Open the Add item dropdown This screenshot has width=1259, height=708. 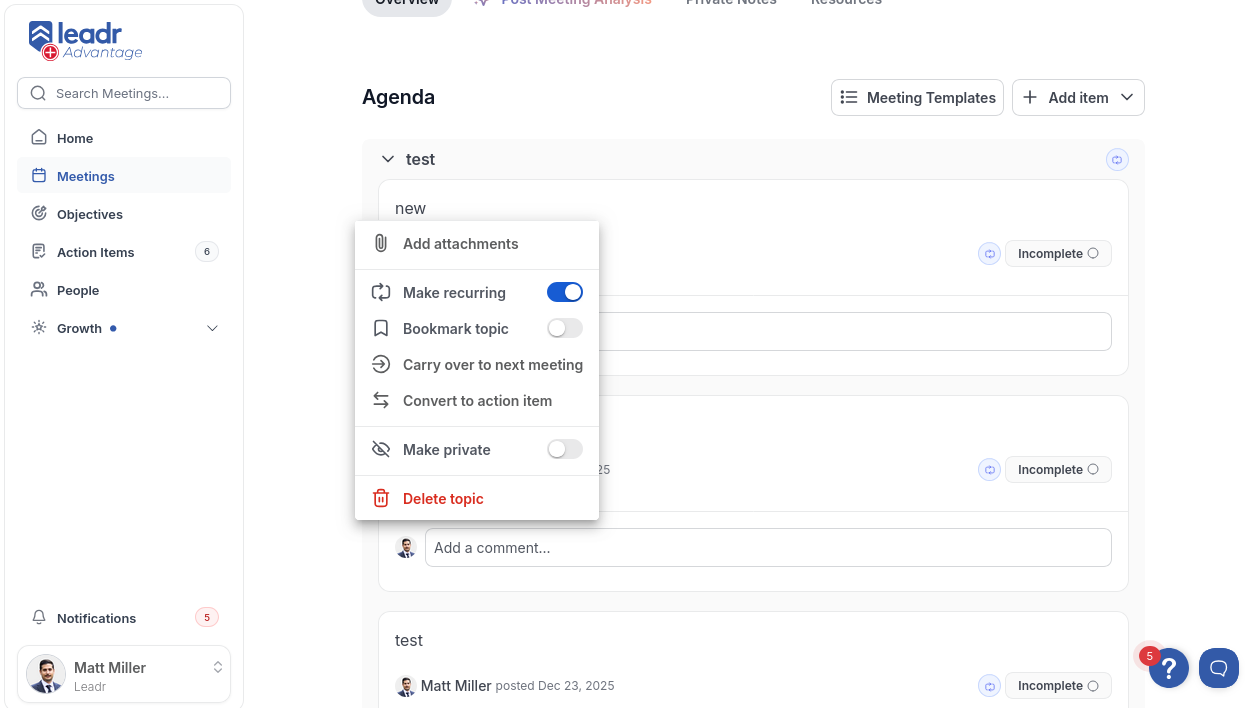1078,98
